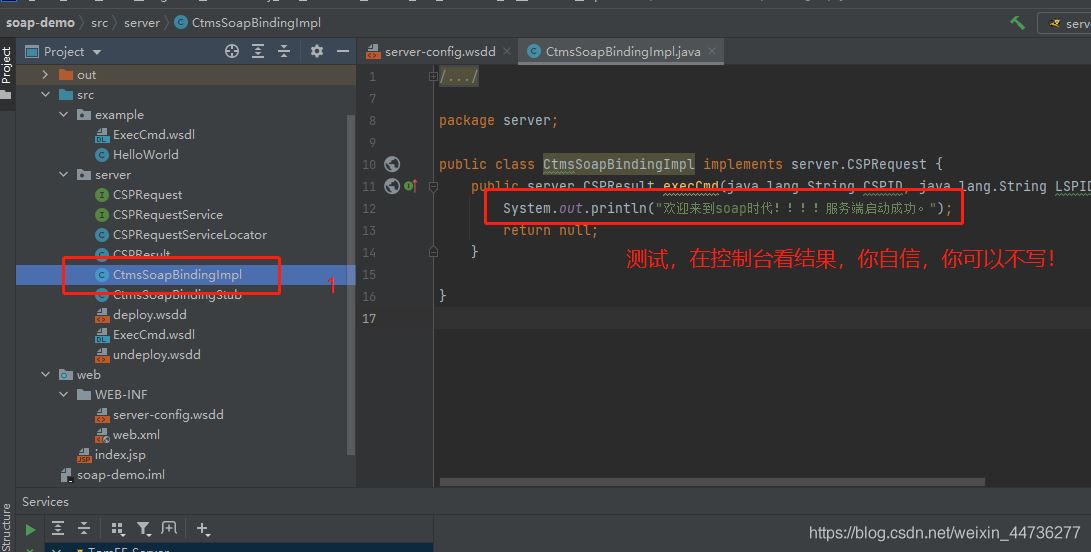Switch to server-config.wsdd editor tab
The image size is (1091, 552).
pos(431,52)
